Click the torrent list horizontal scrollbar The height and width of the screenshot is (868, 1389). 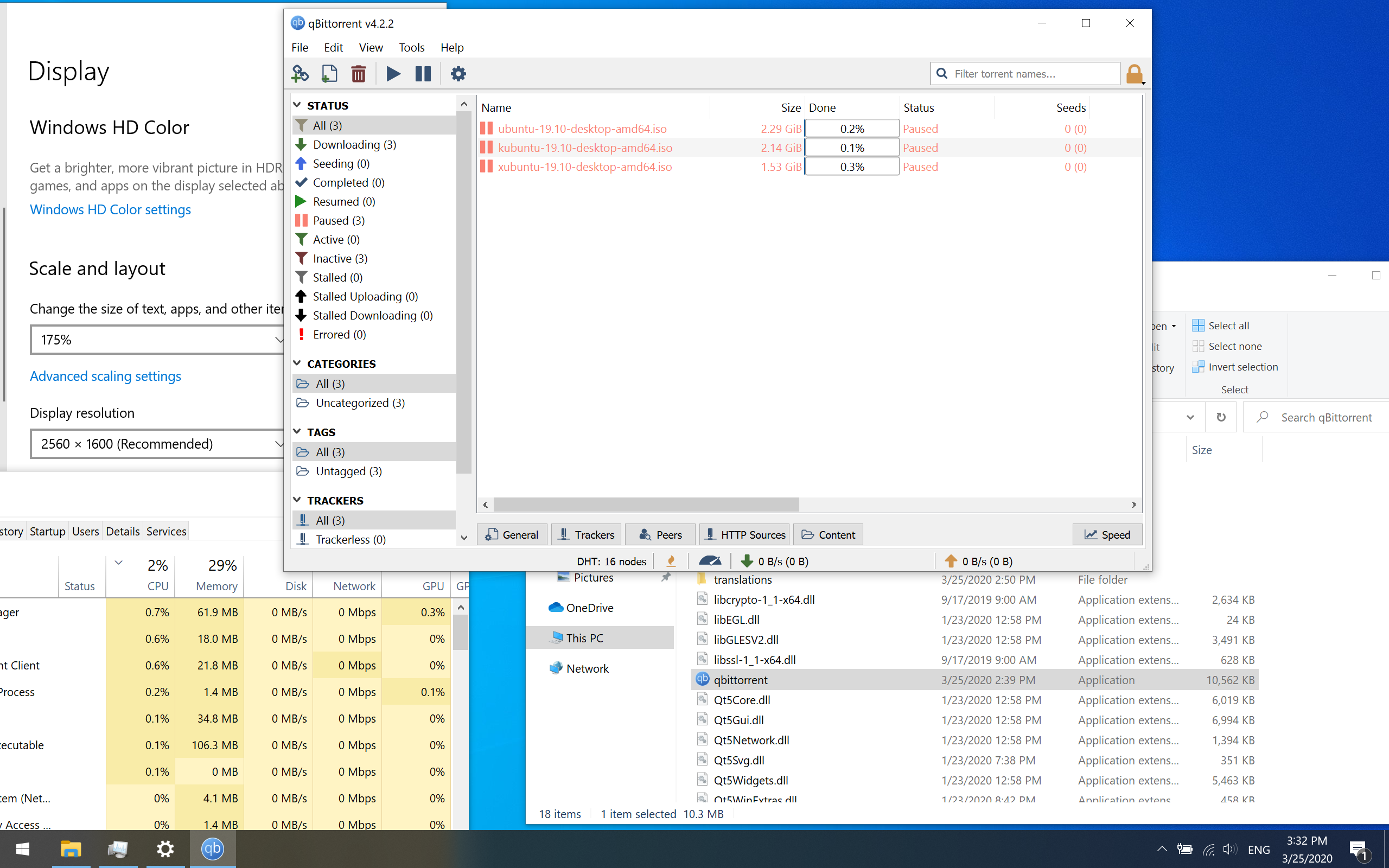(x=646, y=505)
